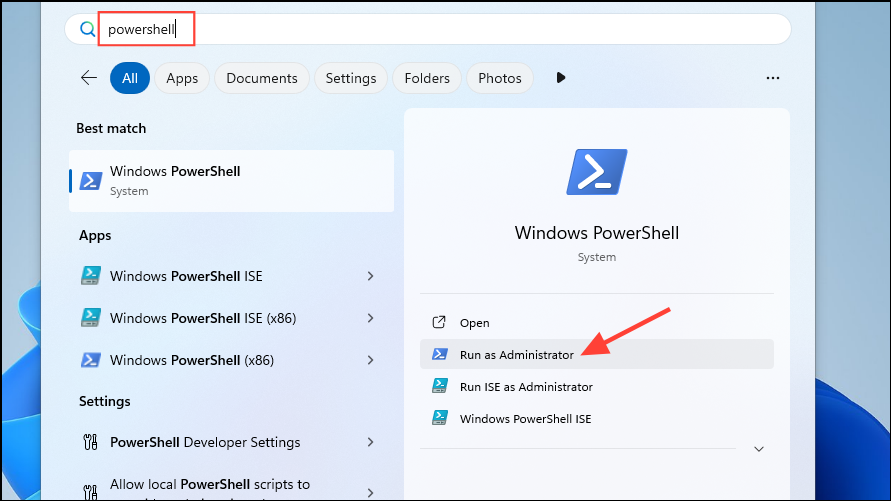
Task: Expand Windows PowerShell ISE (x86) chevron
Action: (x=370, y=318)
